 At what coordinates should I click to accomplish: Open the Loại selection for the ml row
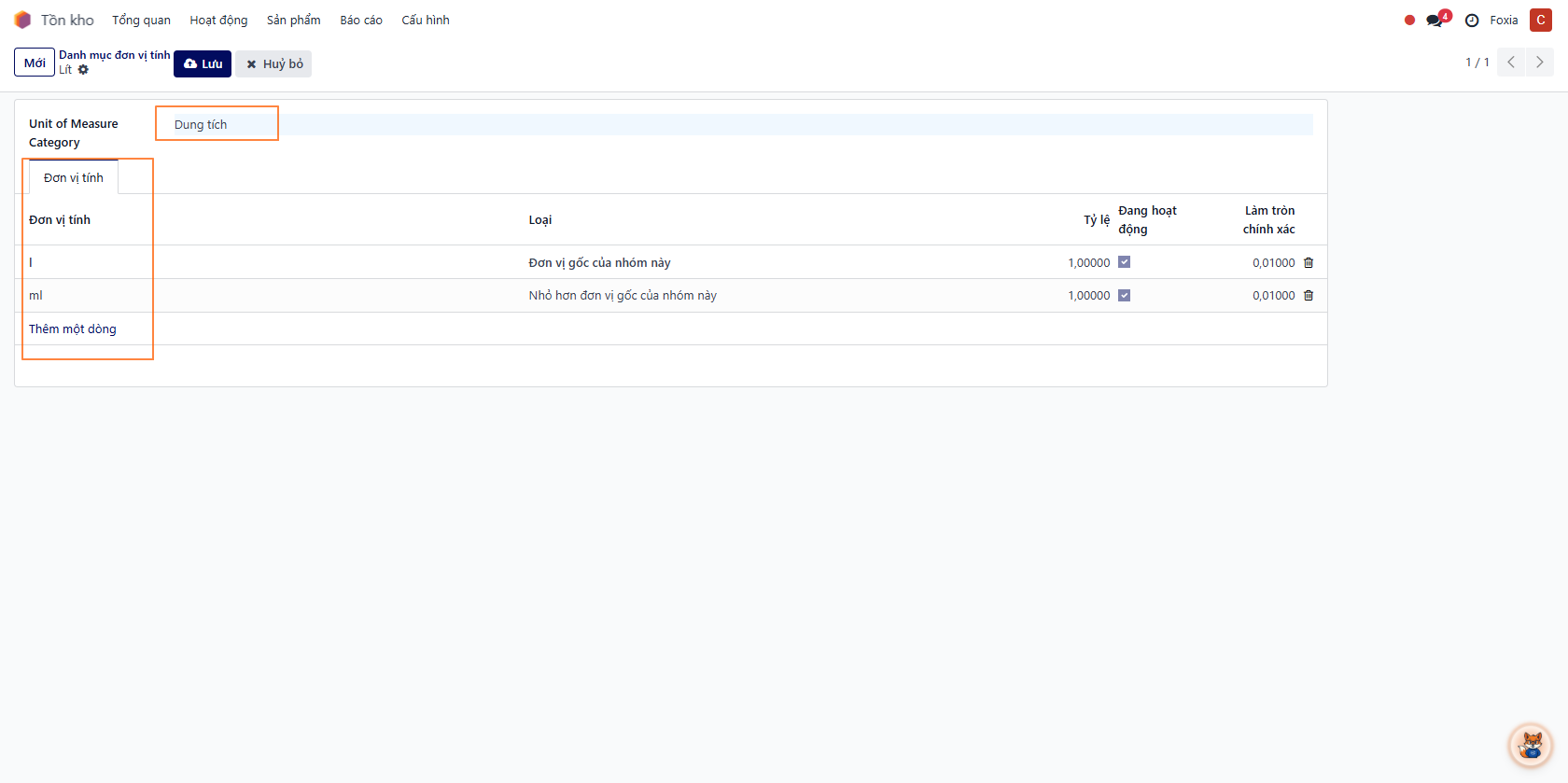623,296
